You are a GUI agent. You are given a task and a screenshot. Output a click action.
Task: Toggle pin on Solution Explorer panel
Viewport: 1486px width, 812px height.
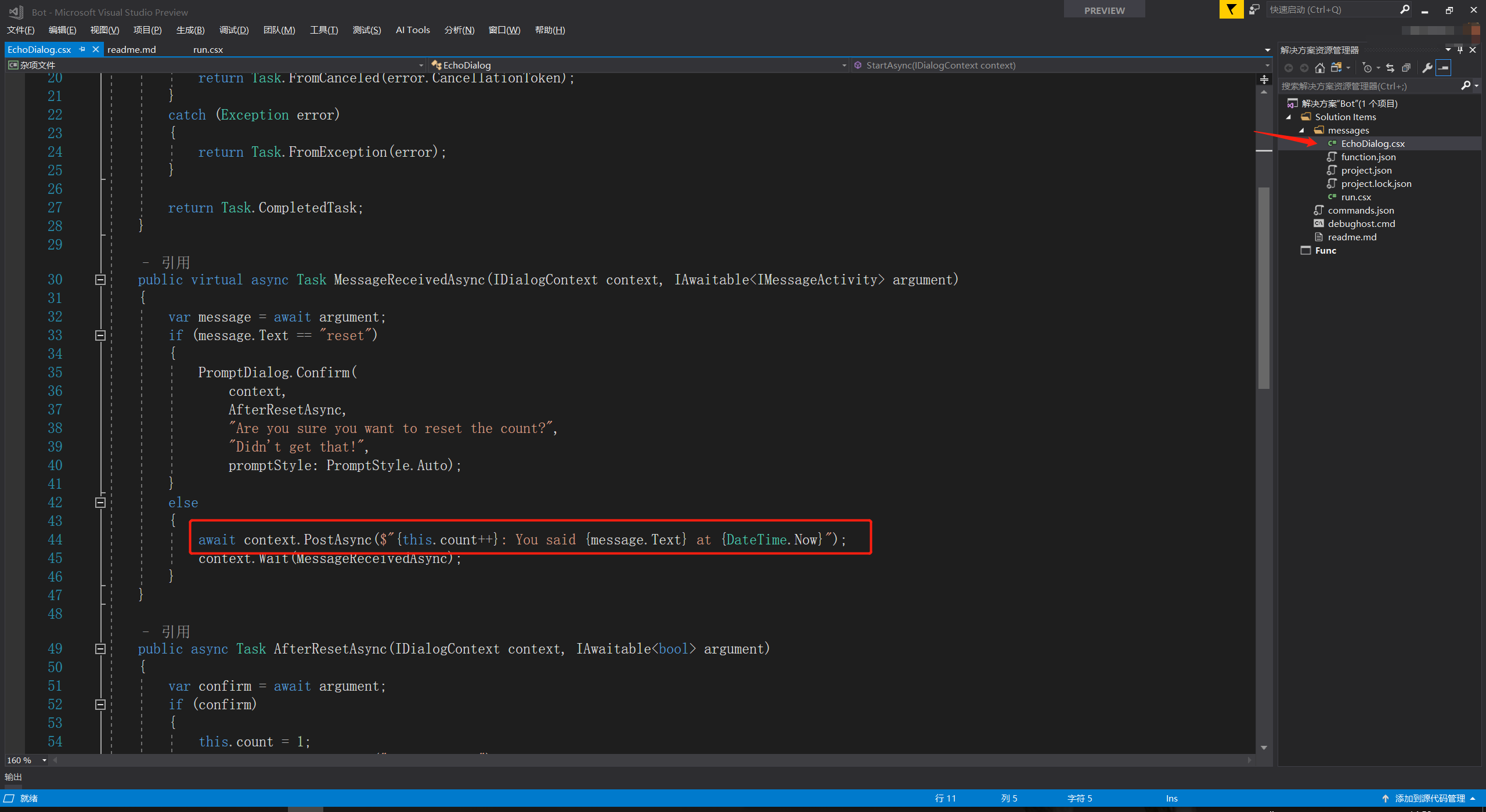click(1460, 50)
